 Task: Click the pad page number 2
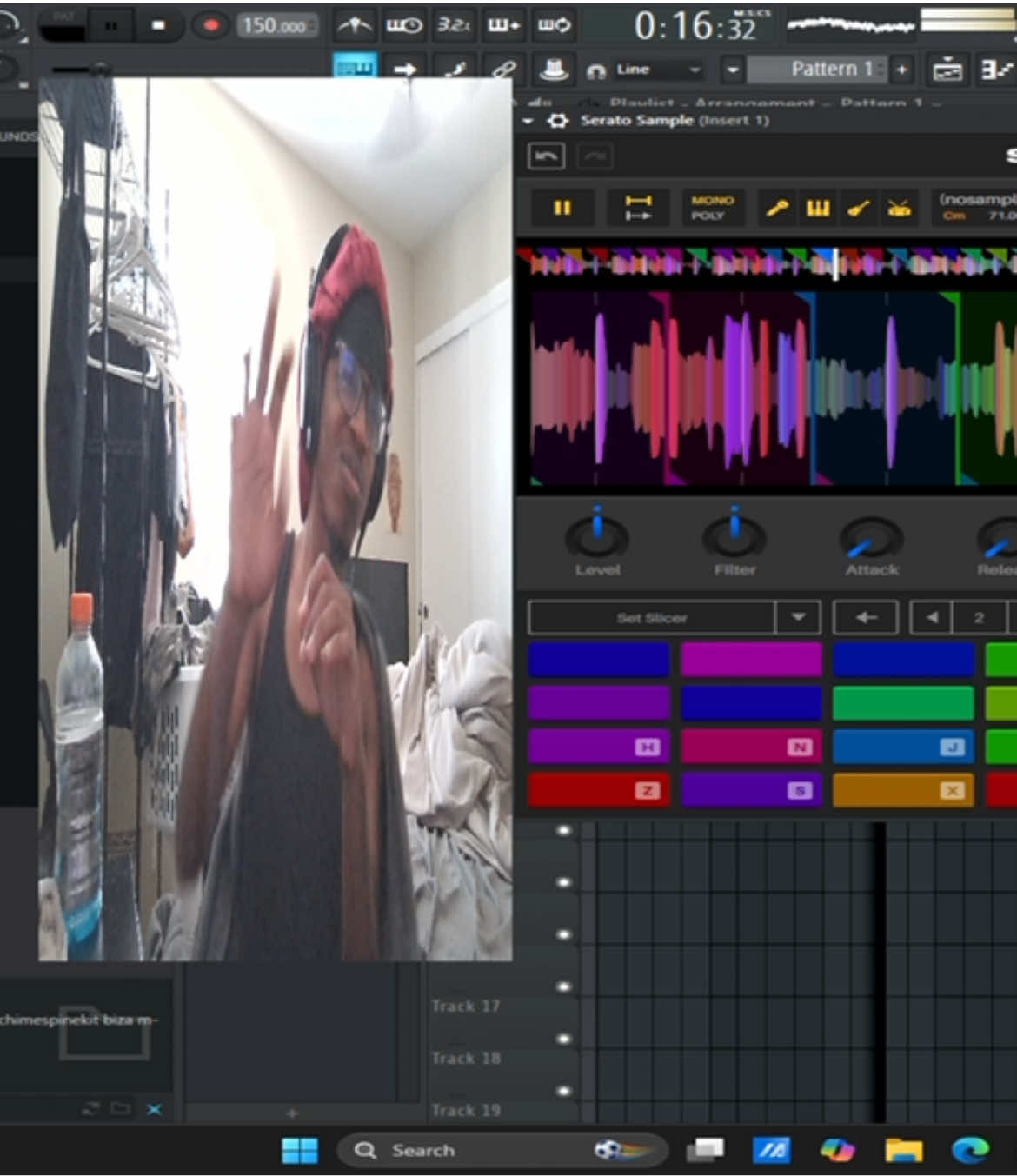point(979,618)
